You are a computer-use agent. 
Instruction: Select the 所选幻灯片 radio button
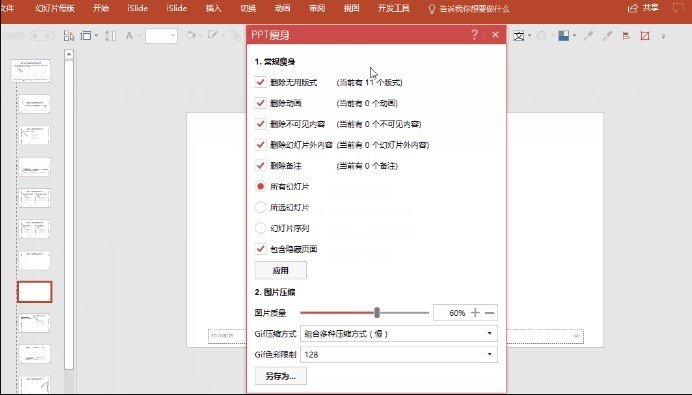click(260, 207)
